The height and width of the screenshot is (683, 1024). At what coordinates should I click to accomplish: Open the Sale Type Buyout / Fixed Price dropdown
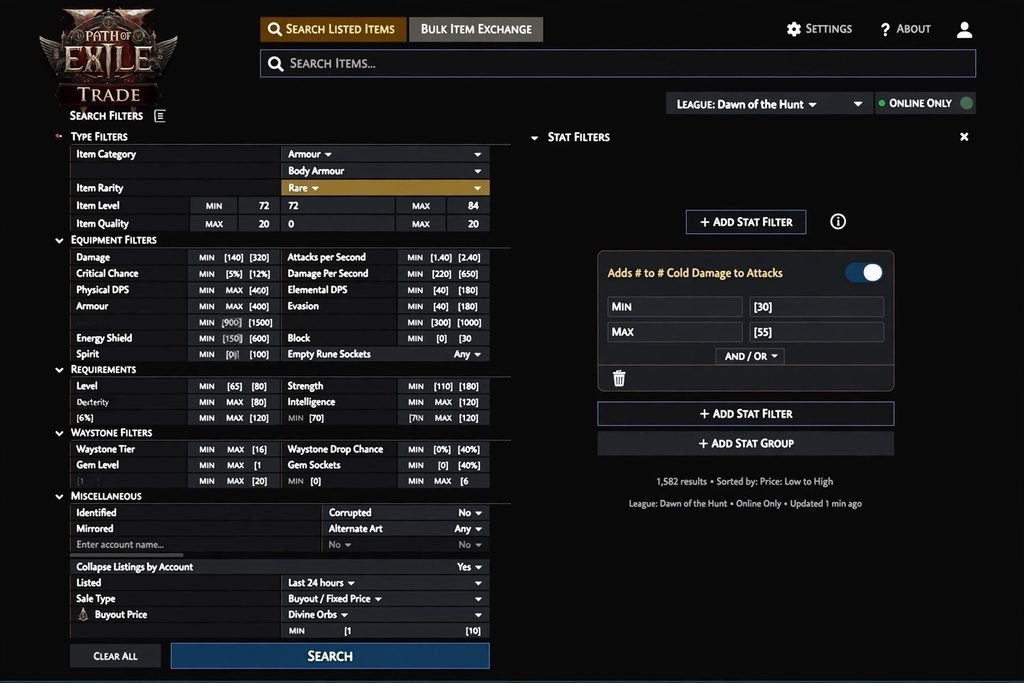pyautogui.click(x=385, y=599)
